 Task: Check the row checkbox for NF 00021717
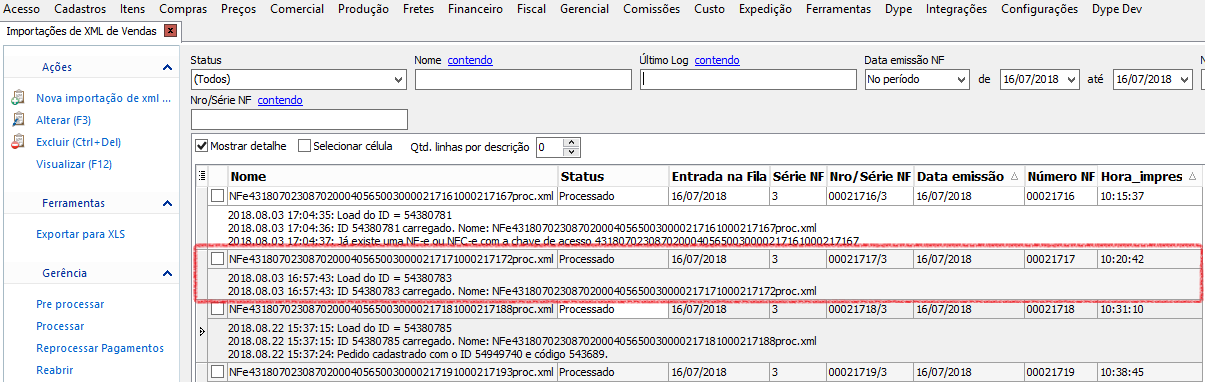218,259
